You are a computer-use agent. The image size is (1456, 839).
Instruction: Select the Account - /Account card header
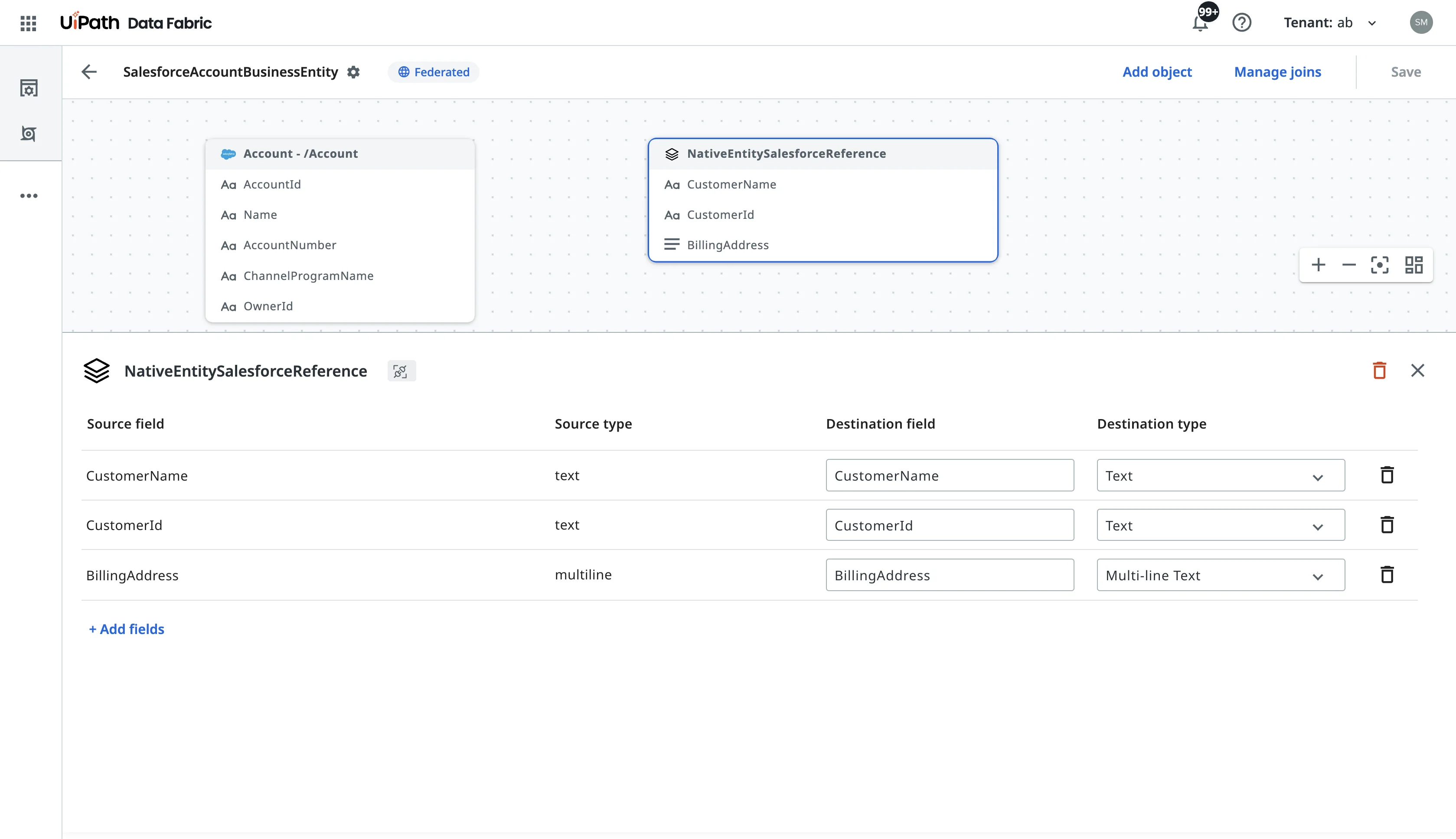pyautogui.click(x=340, y=154)
